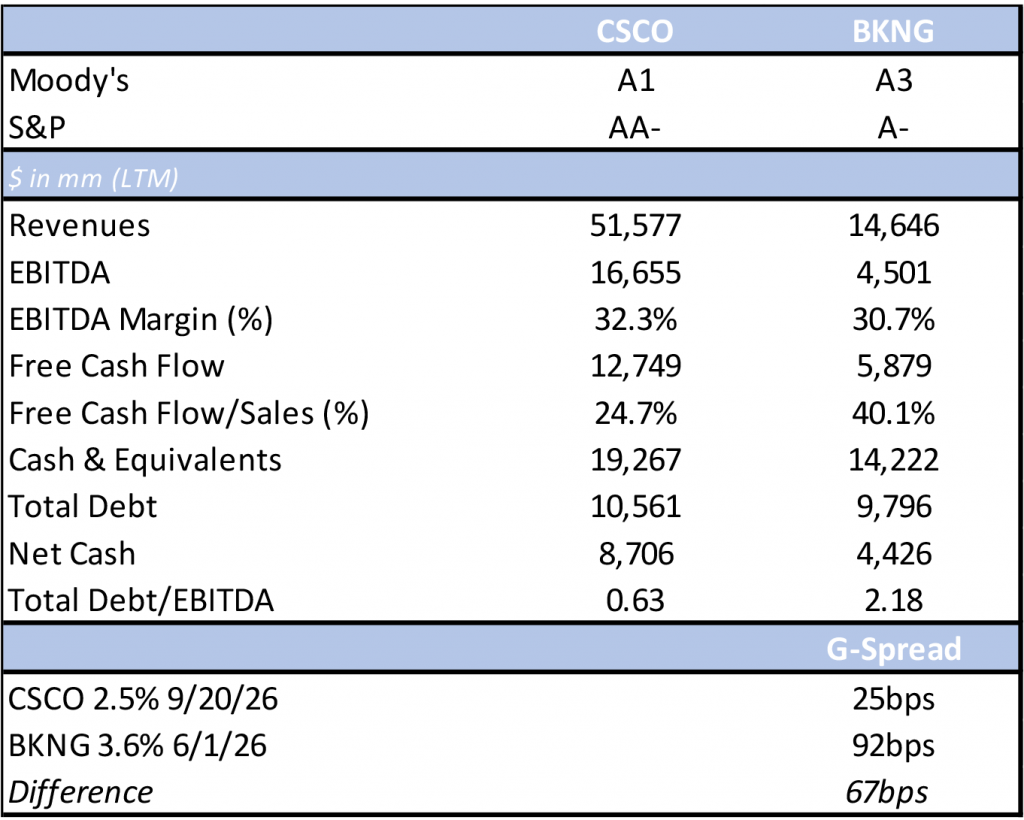
Task: Click CSCO revenues value 51,577
Action: pos(635,226)
